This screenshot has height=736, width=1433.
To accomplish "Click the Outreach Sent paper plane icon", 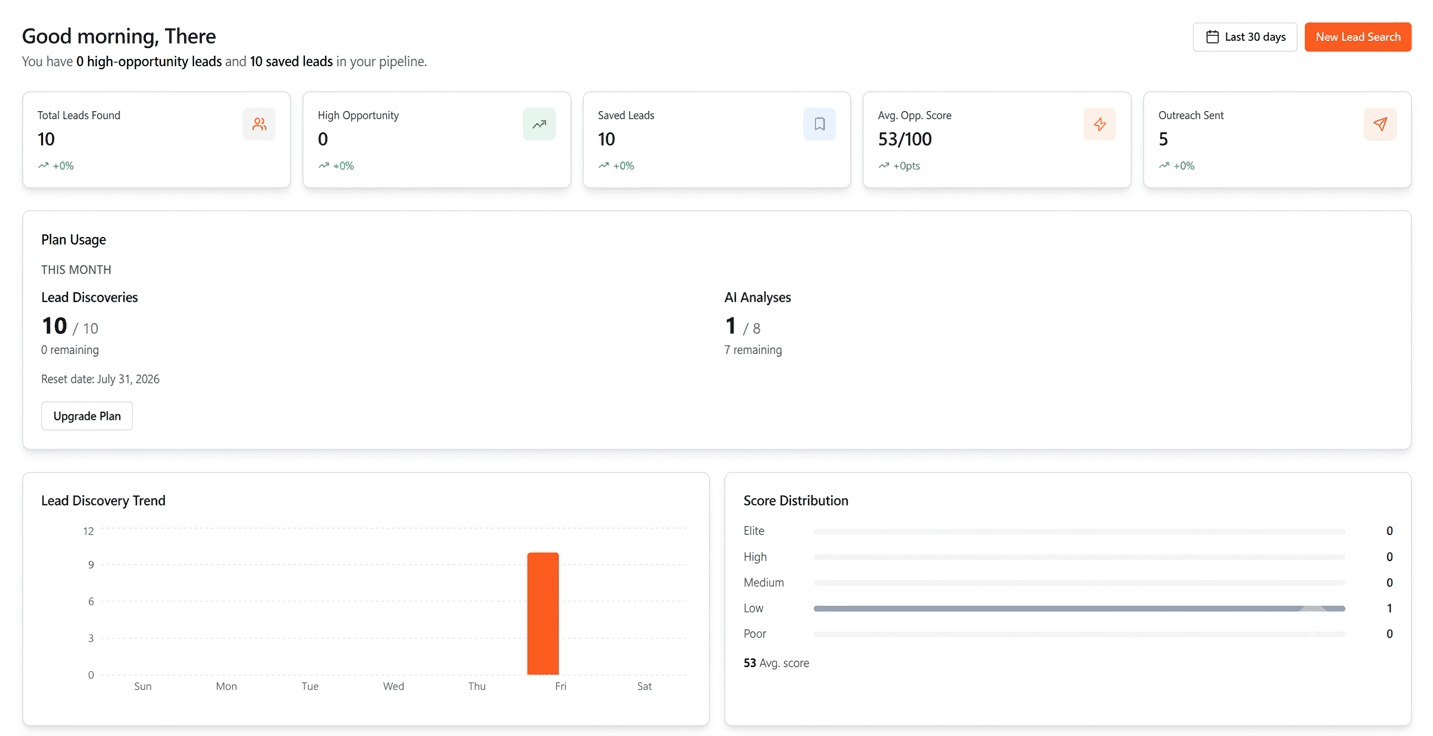I will pos(1380,124).
